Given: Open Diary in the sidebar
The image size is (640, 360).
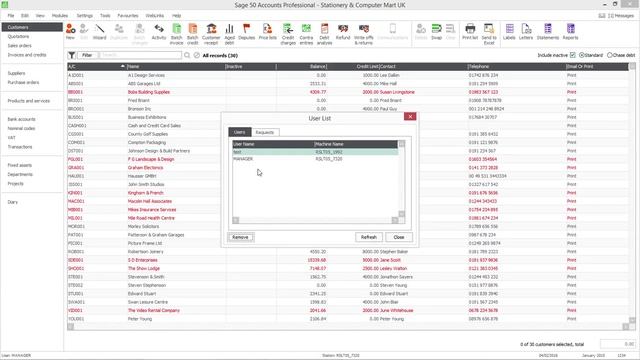Looking at the screenshot, I should click(x=13, y=202).
